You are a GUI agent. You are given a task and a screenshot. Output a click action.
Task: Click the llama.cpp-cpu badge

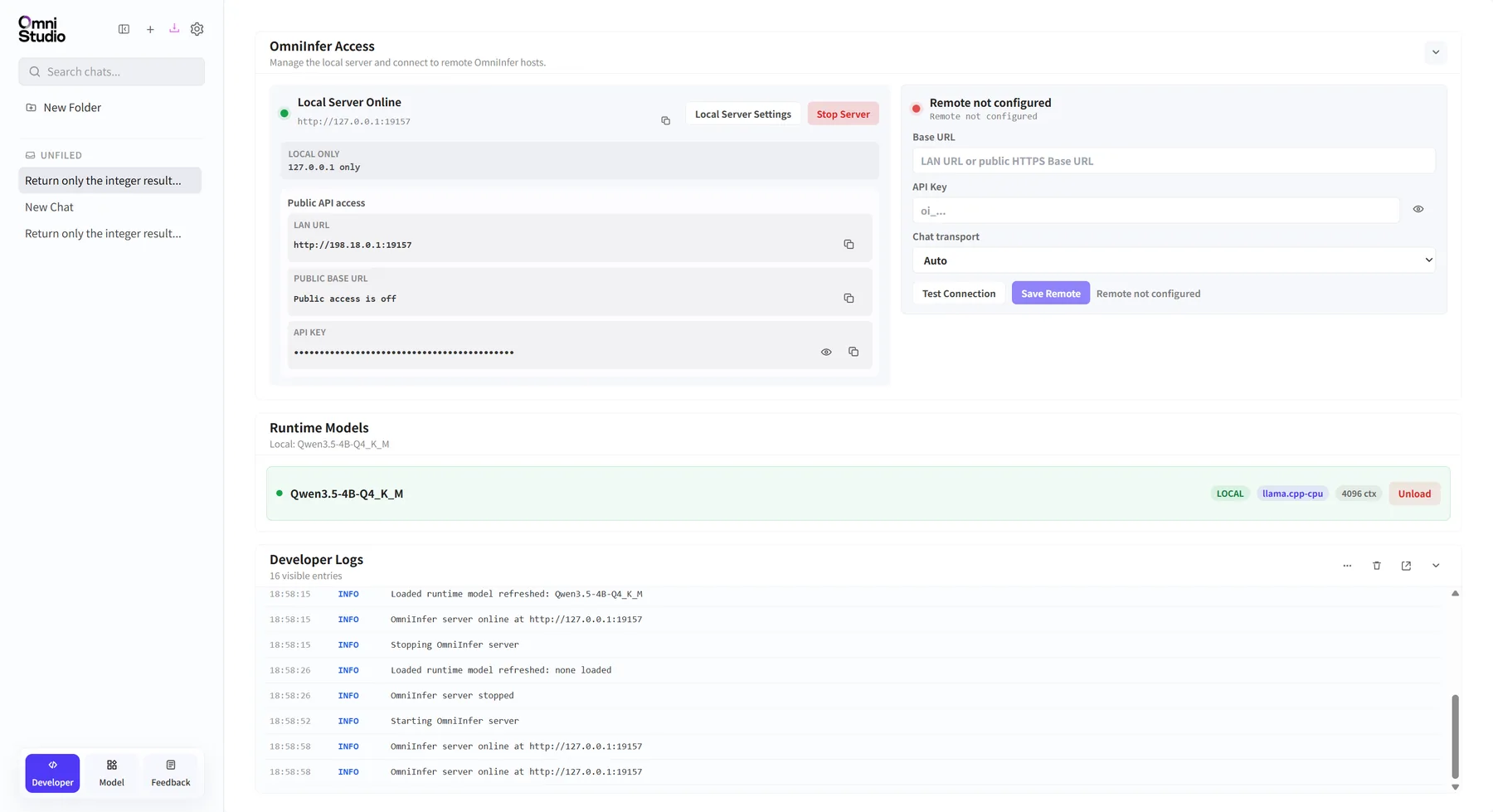tap(1292, 494)
